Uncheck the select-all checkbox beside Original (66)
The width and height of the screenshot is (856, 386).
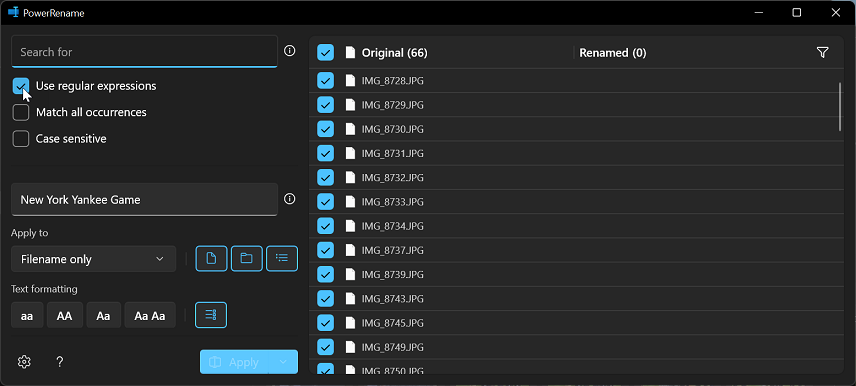click(x=325, y=53)
